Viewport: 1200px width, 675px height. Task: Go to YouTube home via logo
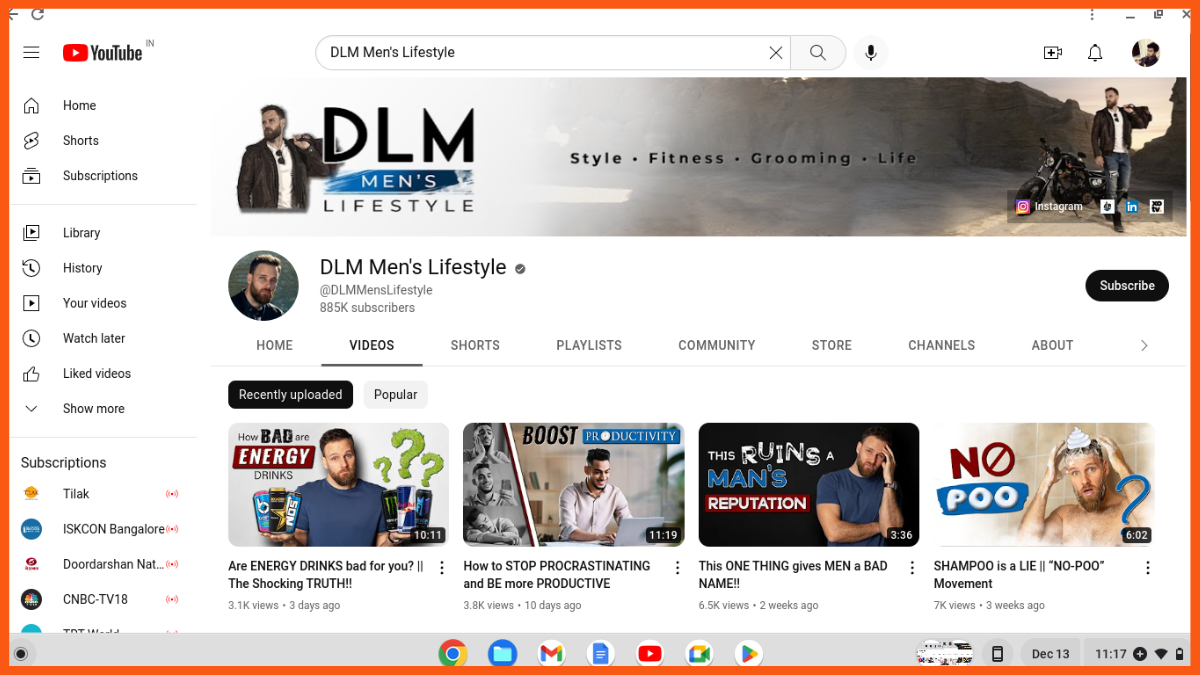point(103,52)
